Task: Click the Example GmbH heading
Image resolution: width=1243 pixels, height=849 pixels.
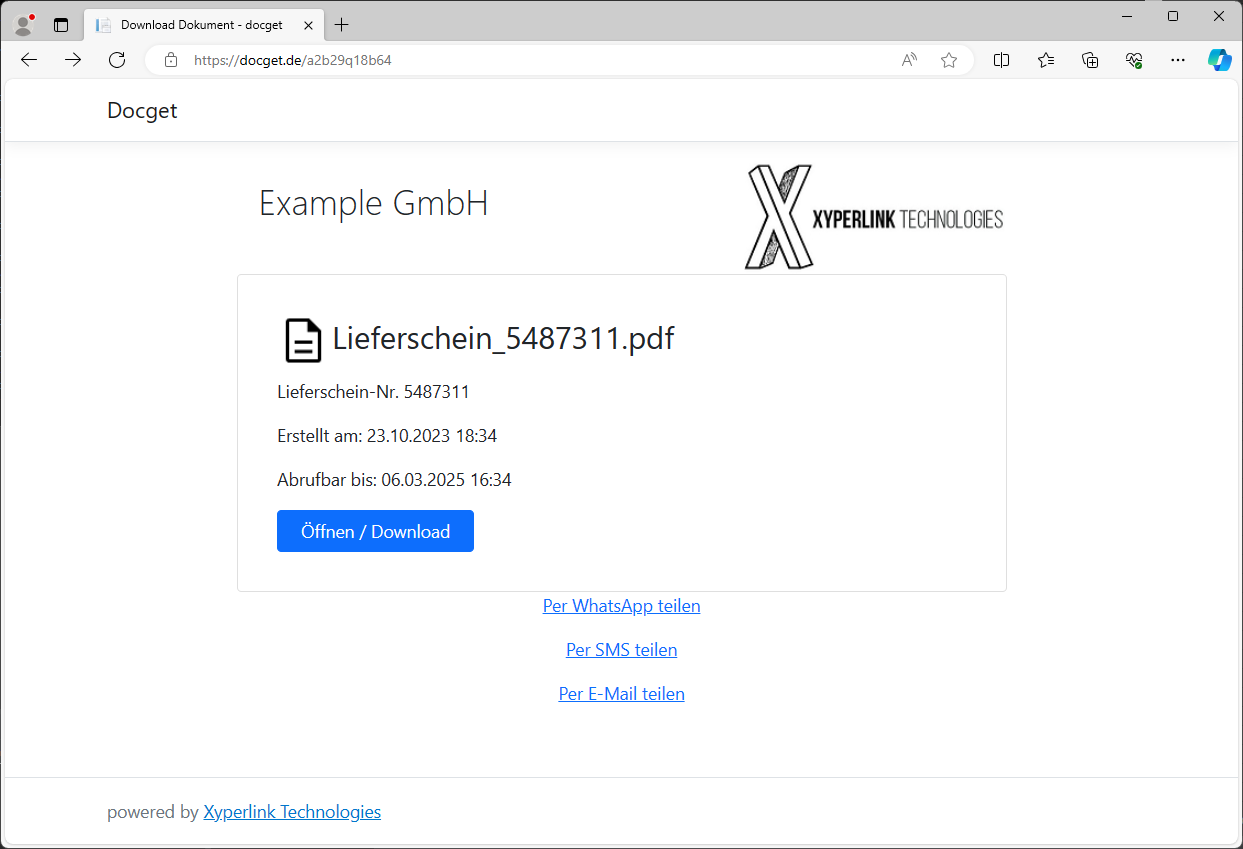Action: click(374, 203)
